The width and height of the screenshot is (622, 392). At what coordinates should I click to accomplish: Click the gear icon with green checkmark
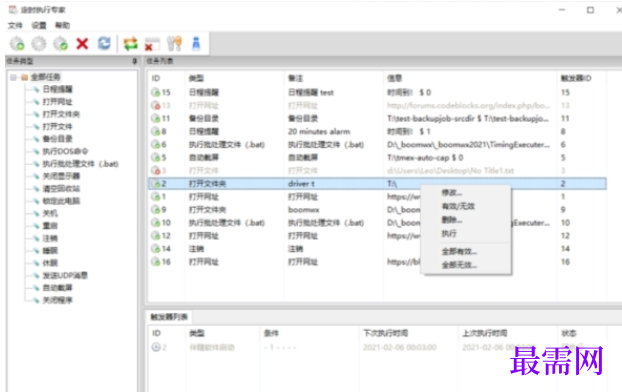(61, 44)
